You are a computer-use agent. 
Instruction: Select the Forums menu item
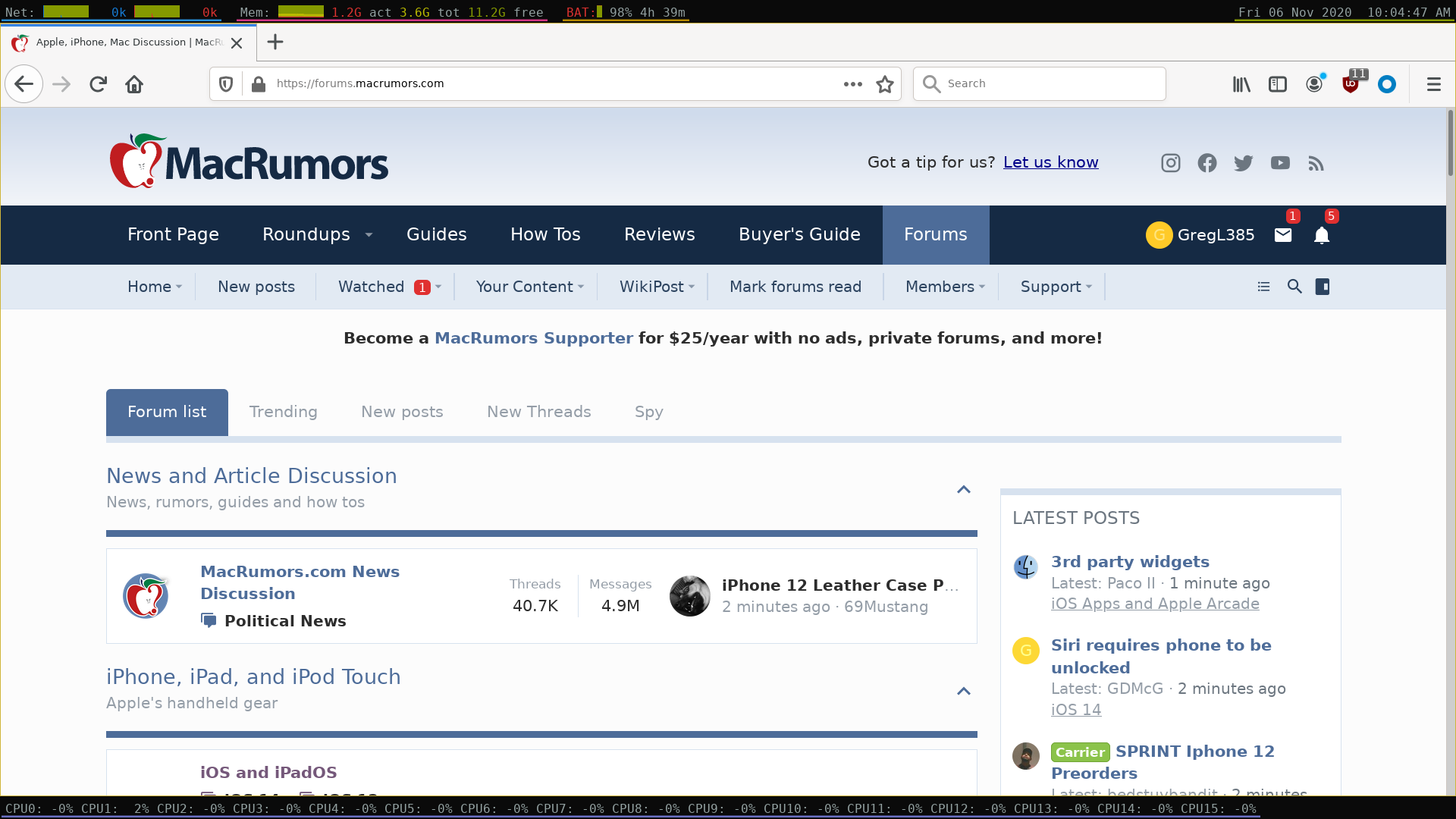click(936, 235)
